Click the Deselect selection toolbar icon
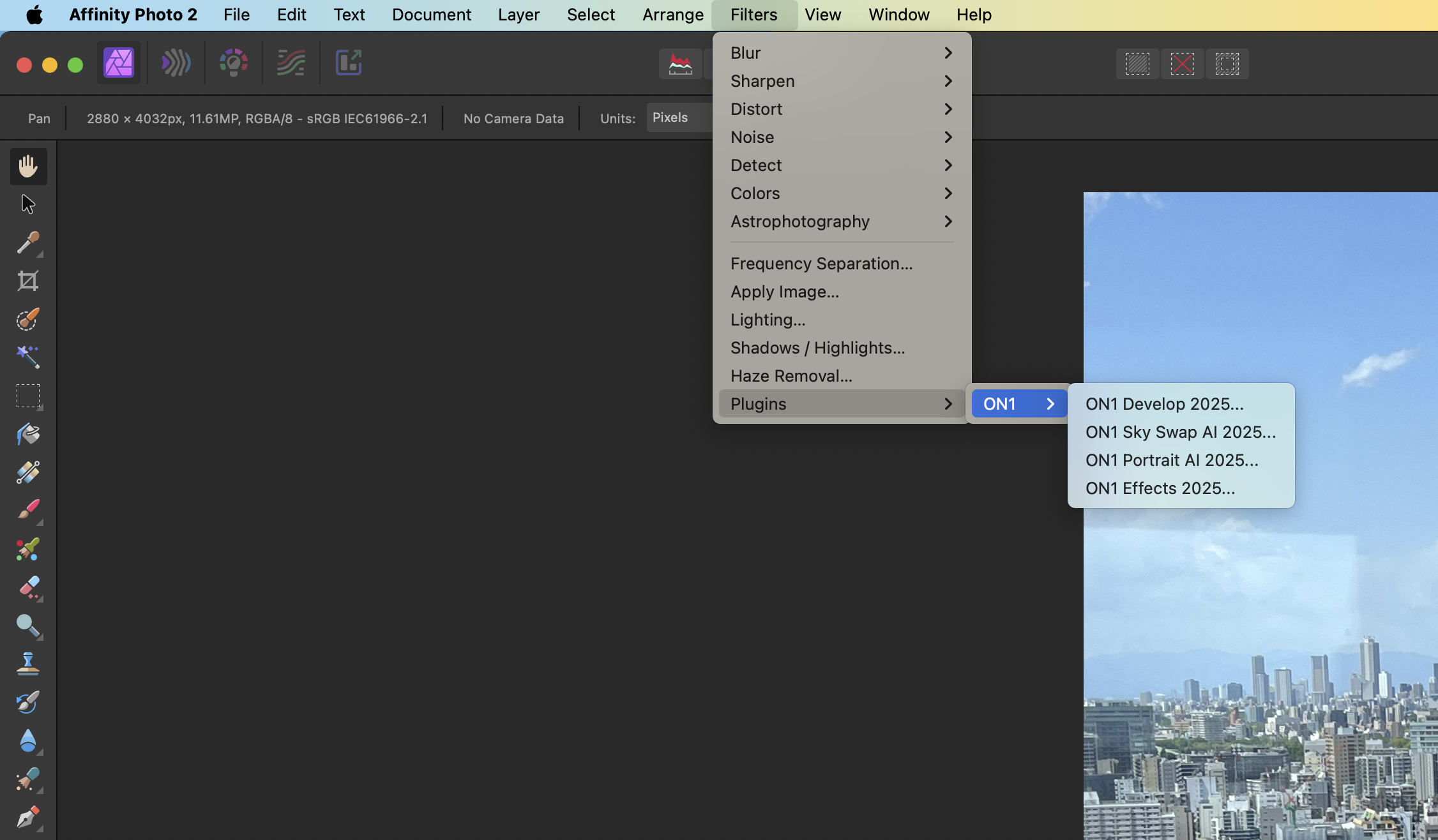 click(1183, 64)
